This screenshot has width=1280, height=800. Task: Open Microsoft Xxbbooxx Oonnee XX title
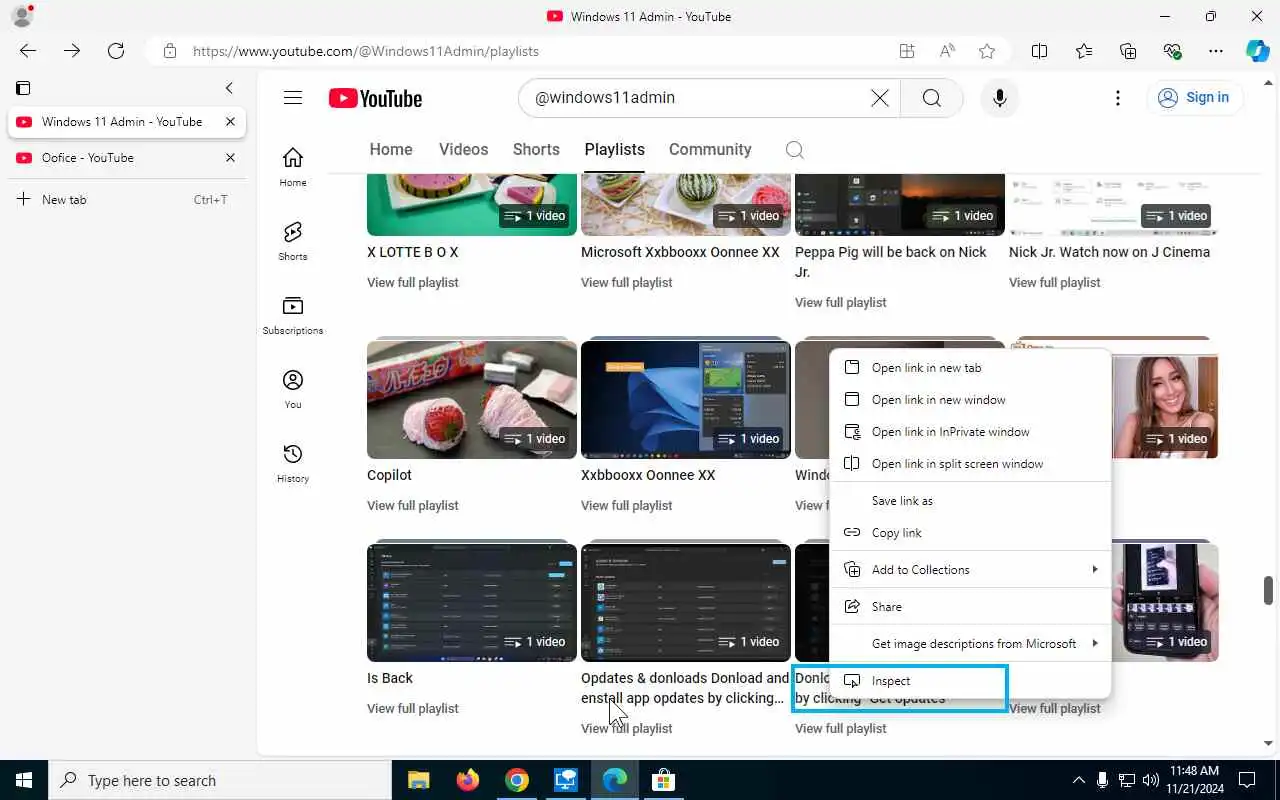pyautogui.click(x=680, y=252)
